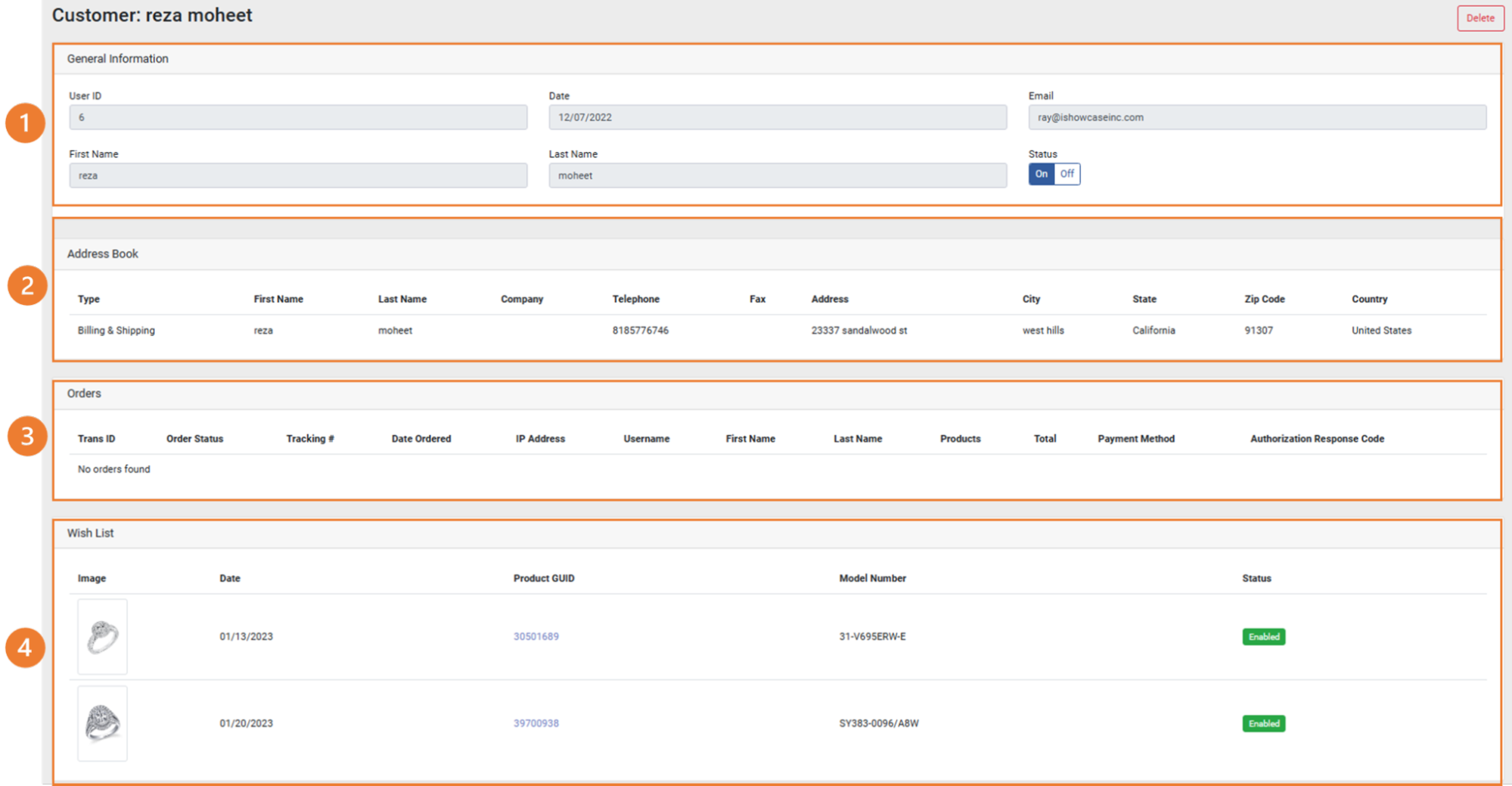Click the Delete customer button

pos(1479,18)
